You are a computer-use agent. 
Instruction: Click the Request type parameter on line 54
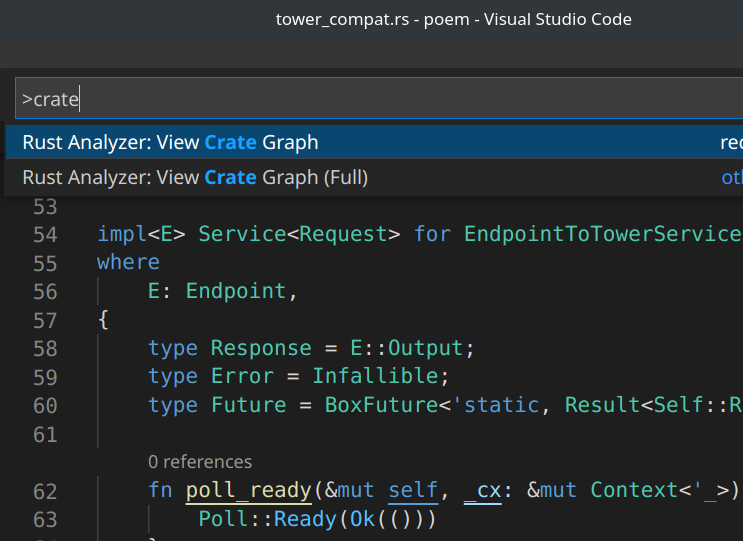(336, 234)
